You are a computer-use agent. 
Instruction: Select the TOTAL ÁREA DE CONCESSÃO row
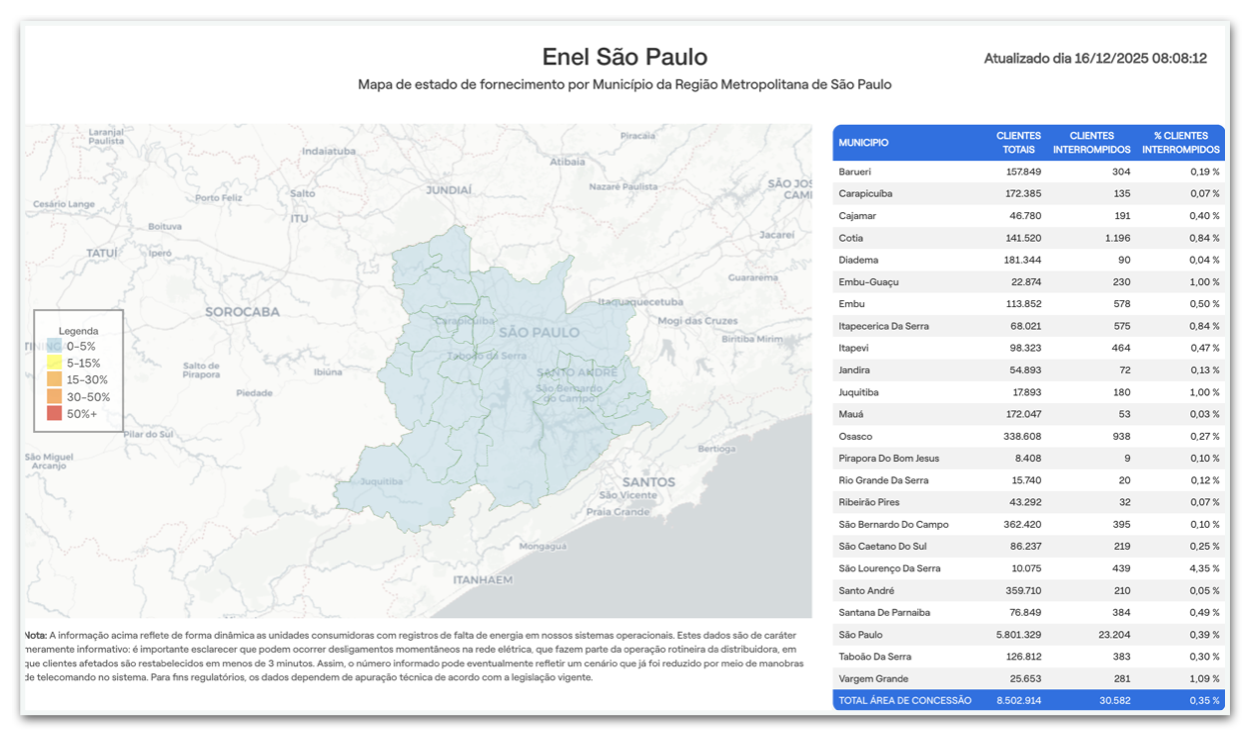click(1028, 700)
